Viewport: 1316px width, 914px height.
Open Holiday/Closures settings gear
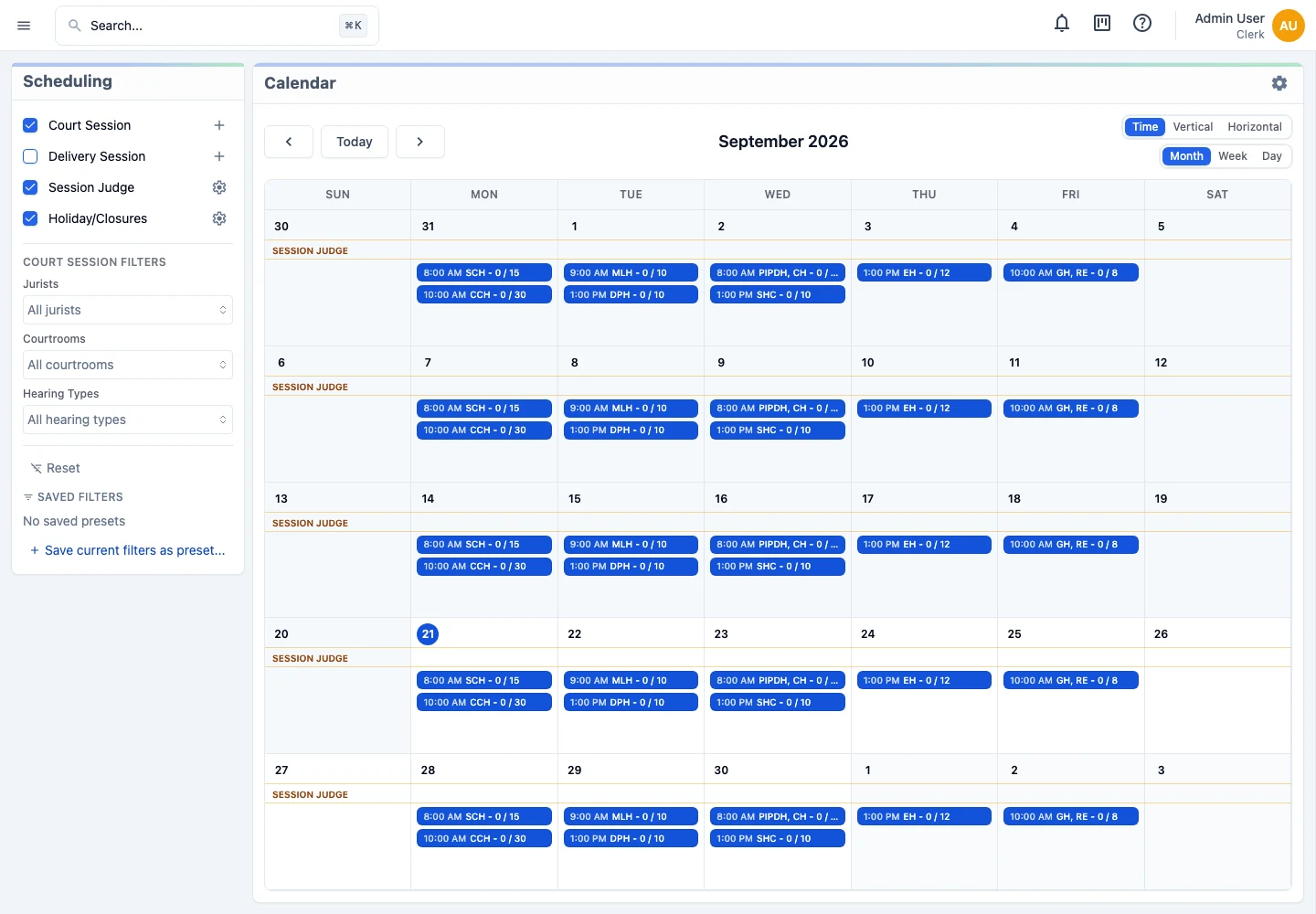coord(219,218)
